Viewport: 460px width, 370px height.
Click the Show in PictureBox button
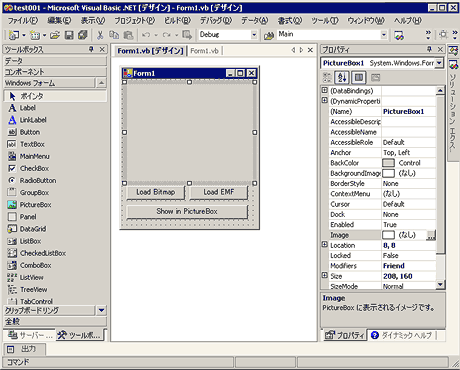pos(187,212)
